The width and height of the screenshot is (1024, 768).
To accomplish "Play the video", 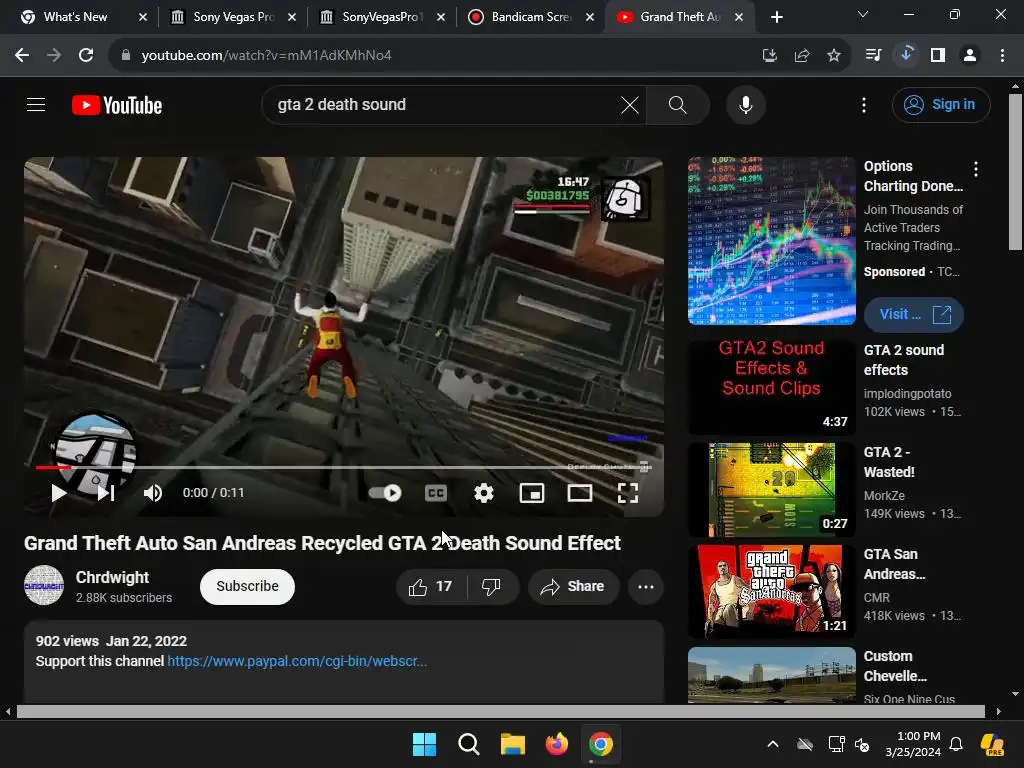I will tap(59, 493).
